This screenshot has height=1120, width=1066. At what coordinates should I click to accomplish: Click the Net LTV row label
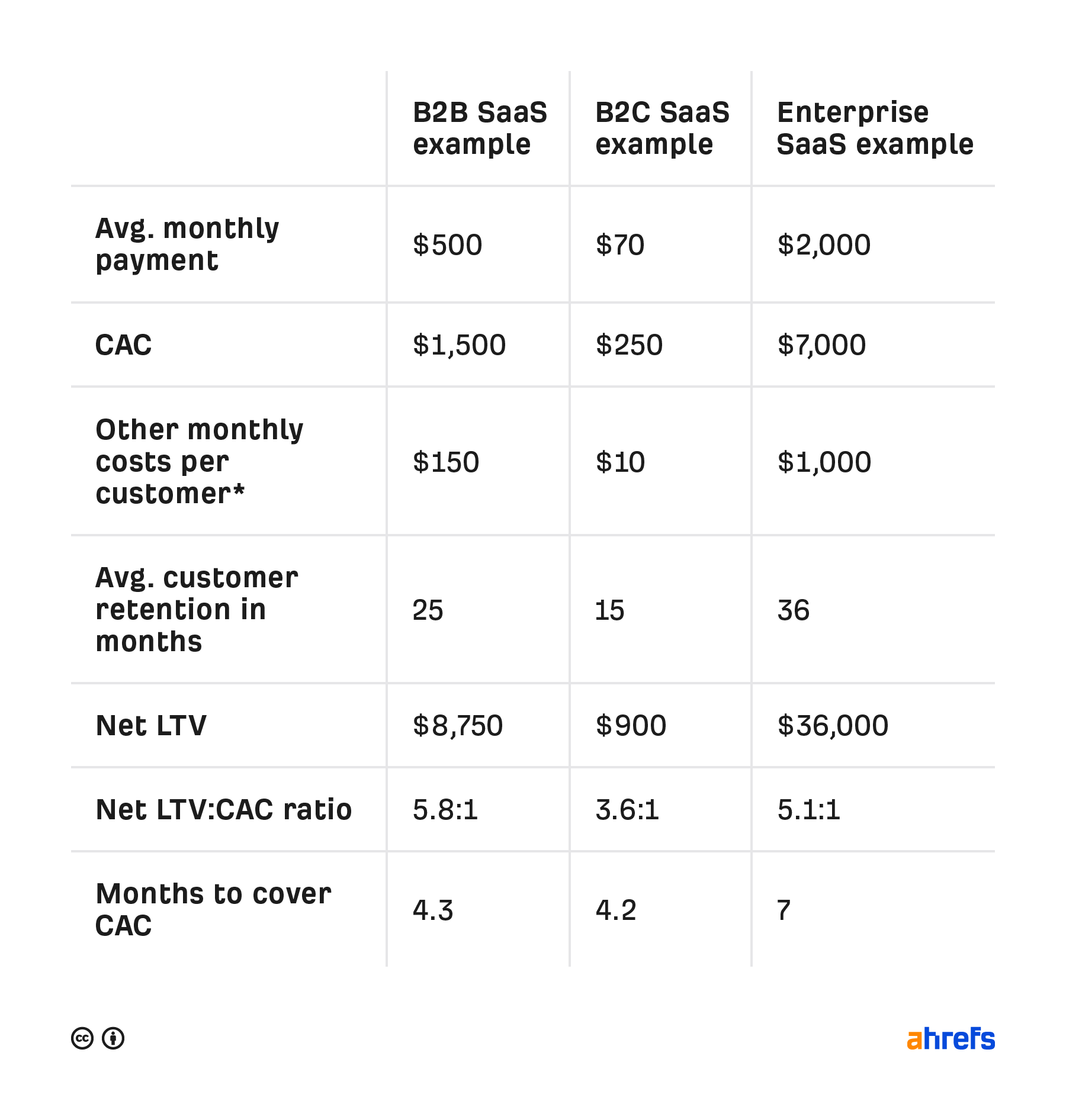[151, 726]
